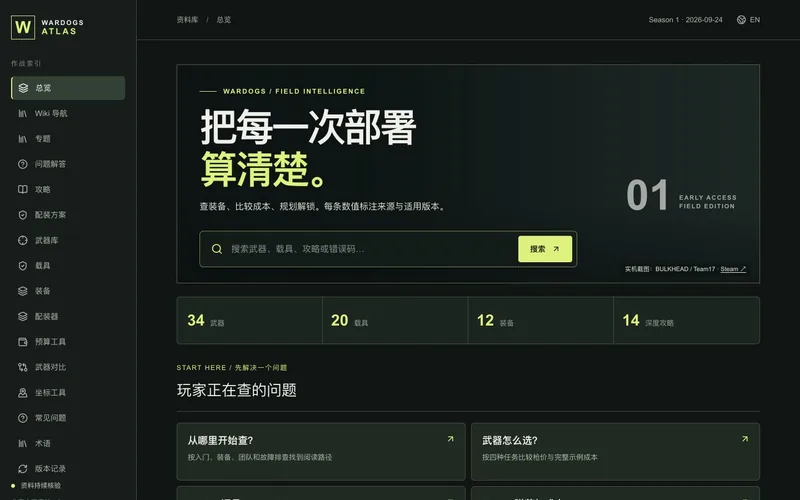Go to 专题 in the sidebar
The height and width of the screenshot is (500, 800).
point(68,139)
